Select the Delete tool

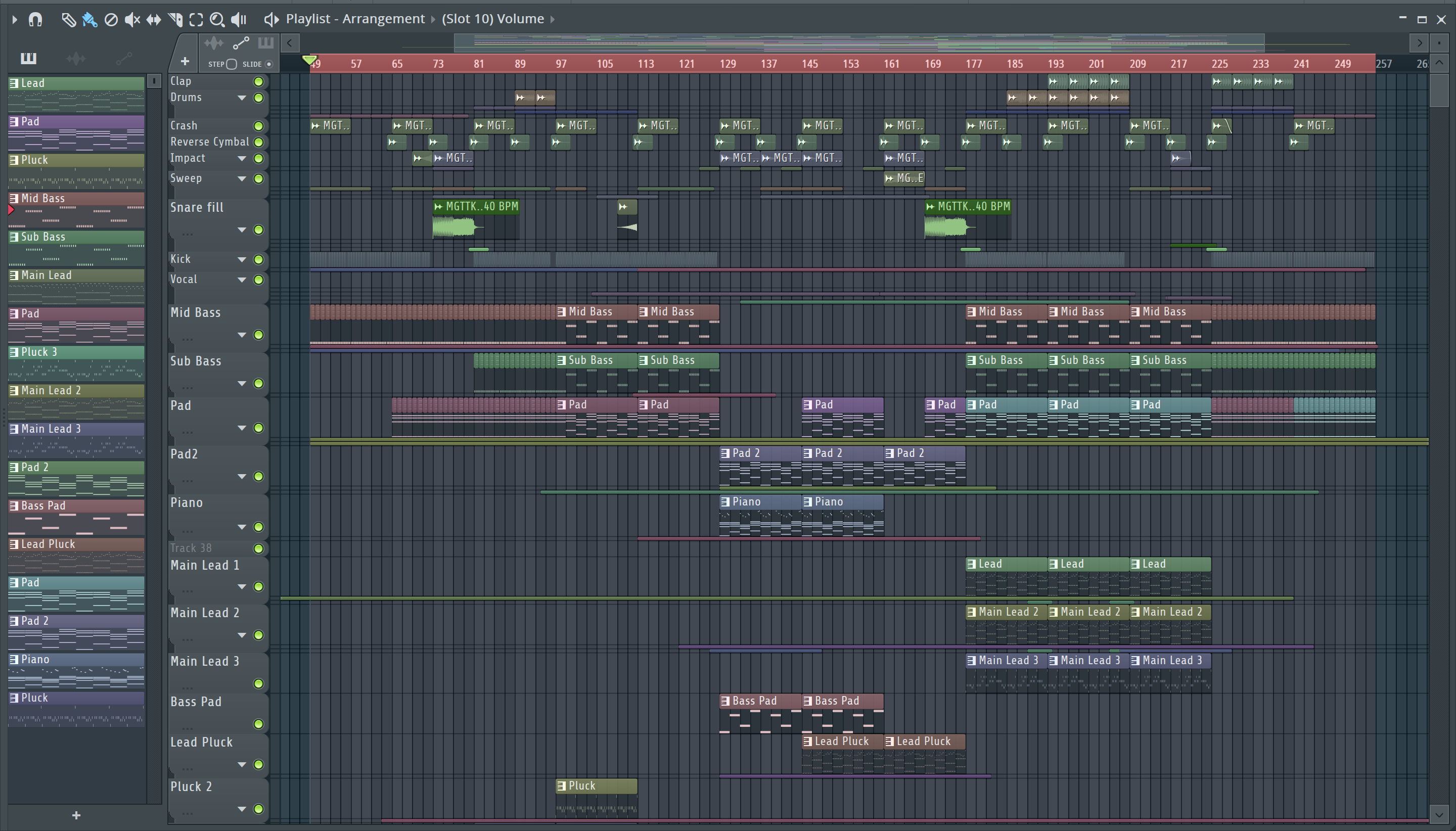coord(111,20)
